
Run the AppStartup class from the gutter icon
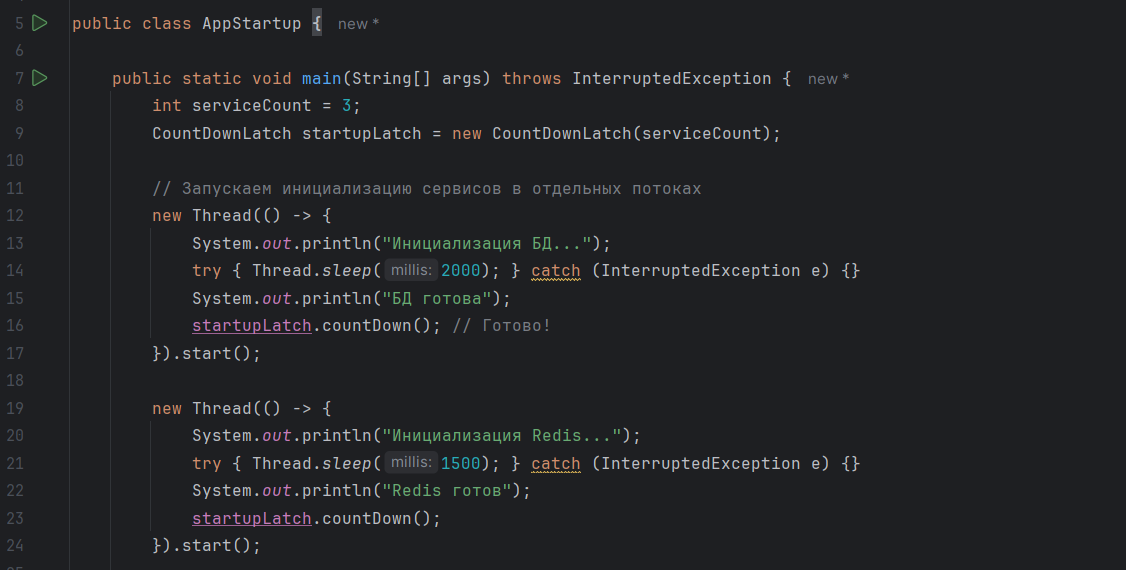[x=40, y=23]
